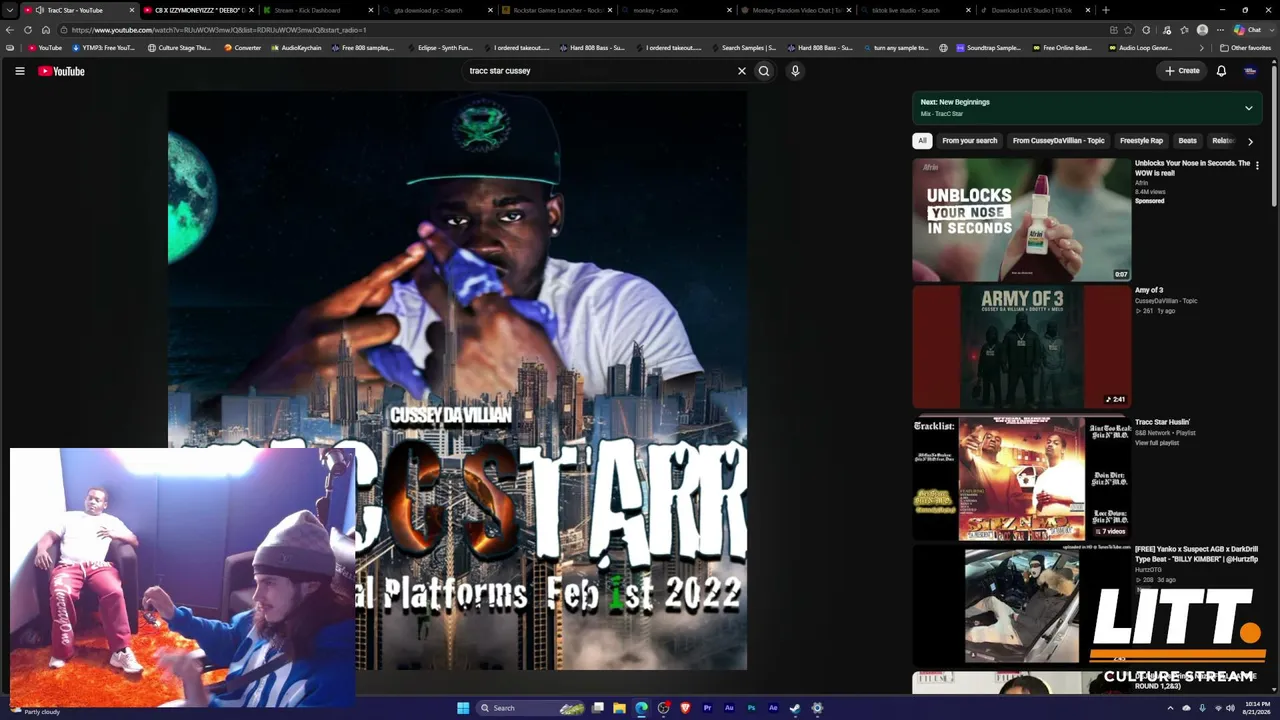Screen dimensions: 1280x720
Task: Show hidden system tray icons
Action: click(1171, 708)
